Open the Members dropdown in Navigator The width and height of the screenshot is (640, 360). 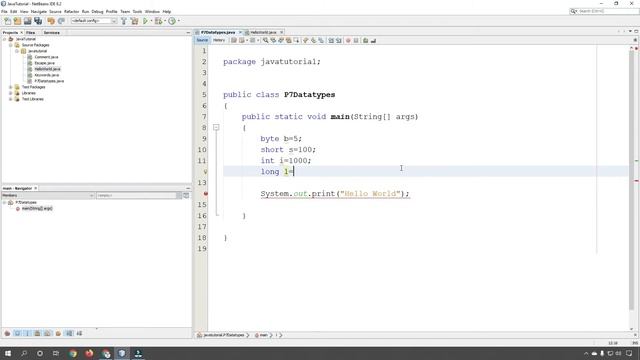48,196
